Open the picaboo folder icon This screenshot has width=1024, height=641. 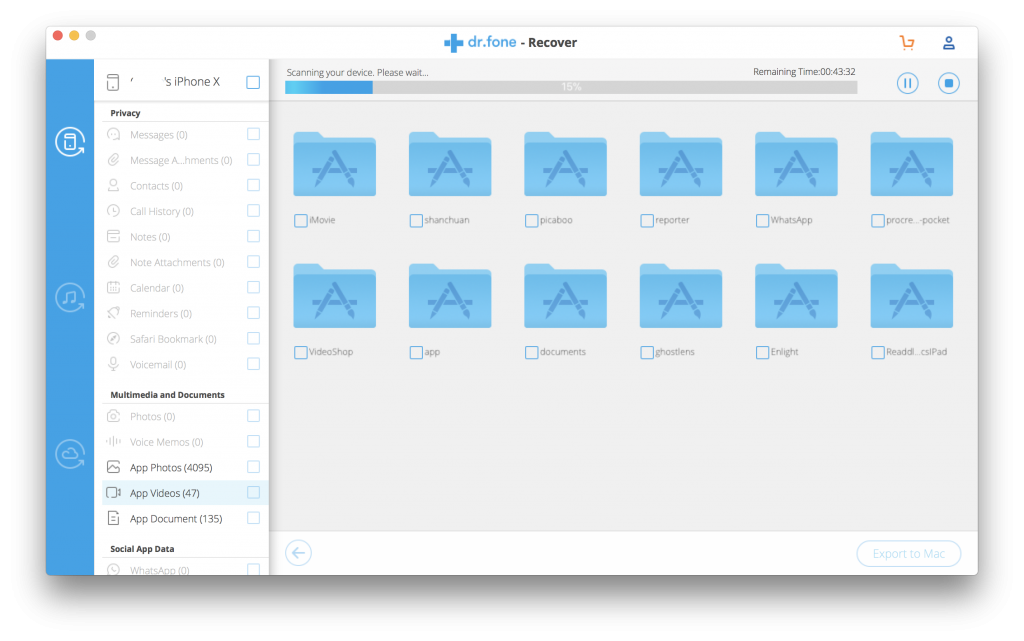pos(566,164)
